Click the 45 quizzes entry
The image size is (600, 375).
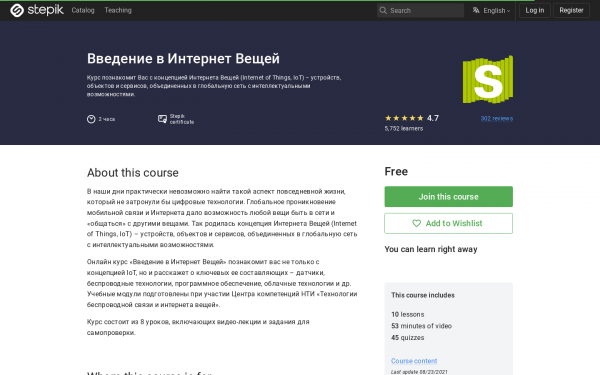(x=408, y=338)
